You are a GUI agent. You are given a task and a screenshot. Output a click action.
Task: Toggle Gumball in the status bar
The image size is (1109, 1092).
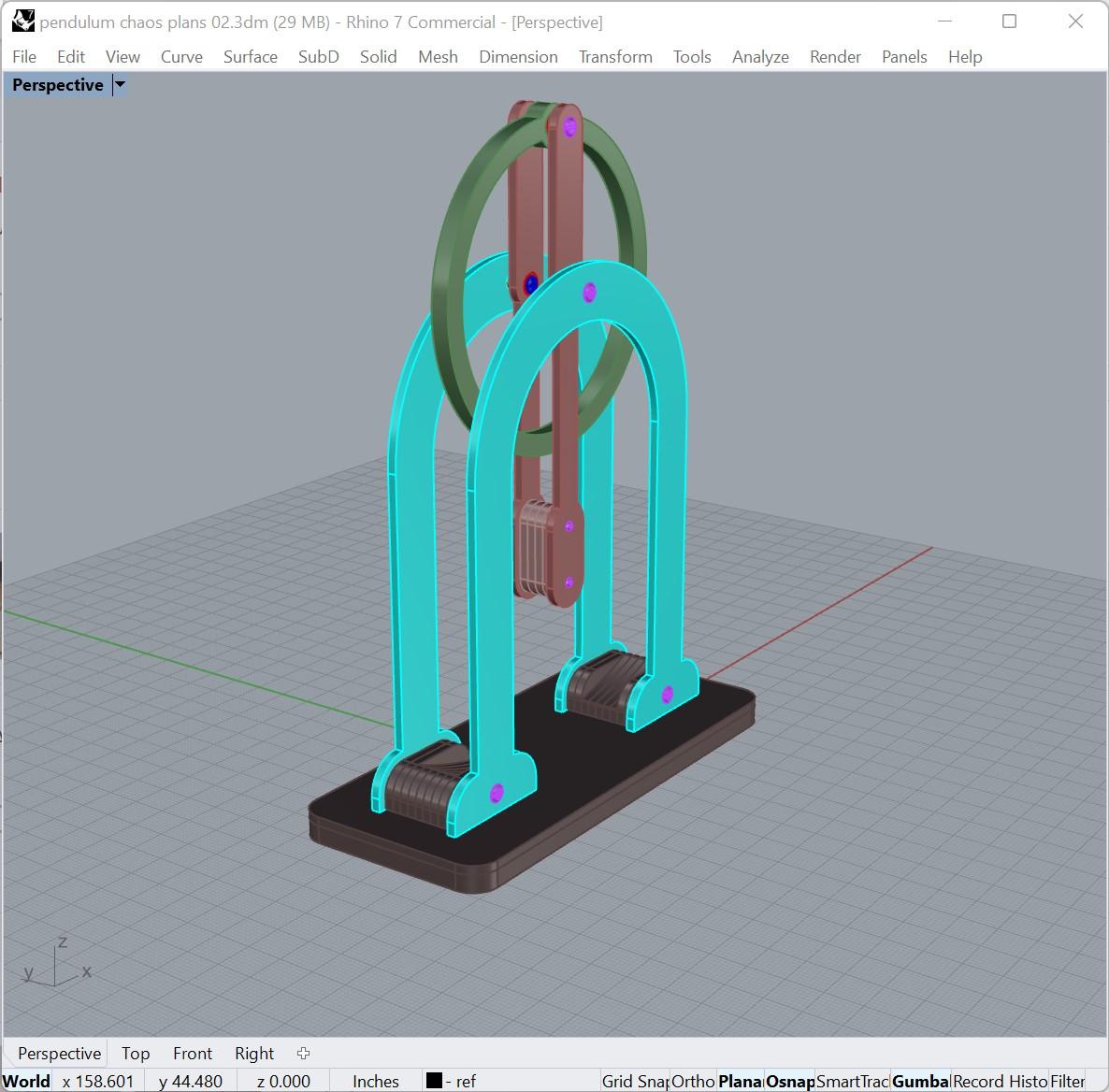(920, 1082)
